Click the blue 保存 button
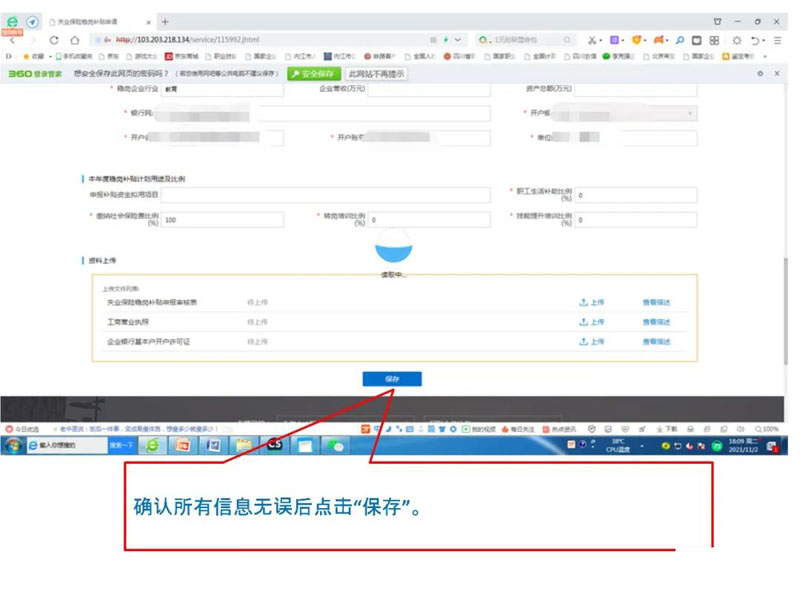Image resolution: width=800 pixels, height=600 pixels. pos(392,379)
